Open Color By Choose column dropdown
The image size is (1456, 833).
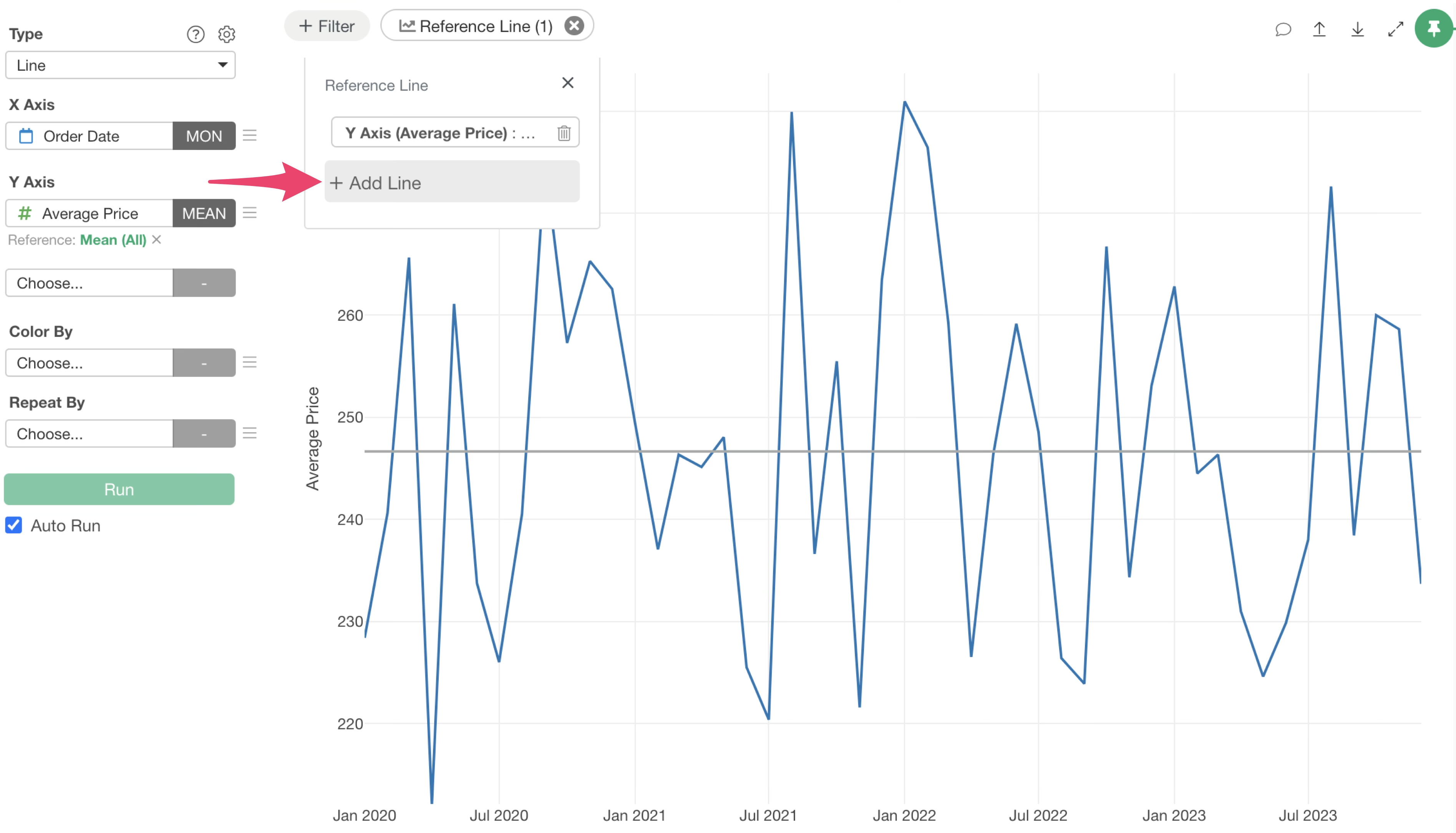pyautogui.click(x=89, y=363)
